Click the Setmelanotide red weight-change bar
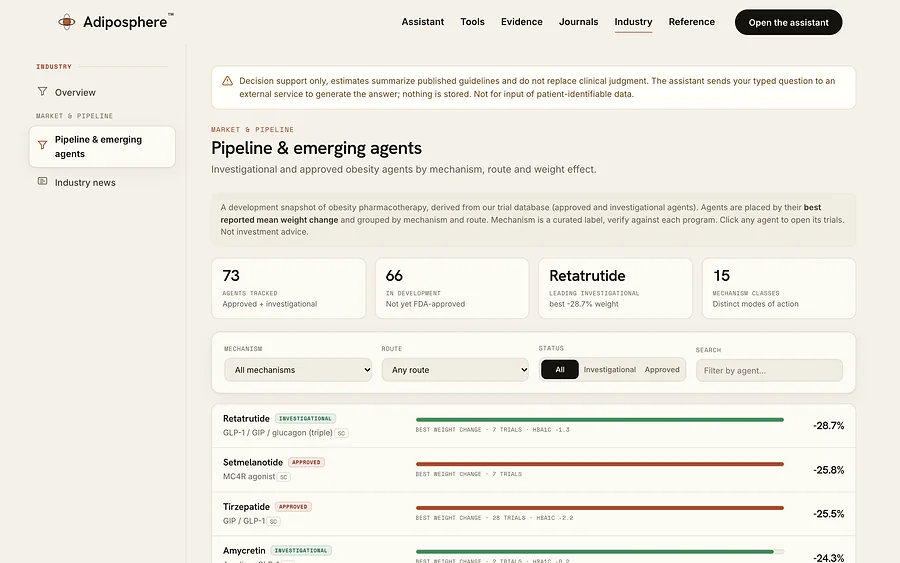 coord(600,464)
